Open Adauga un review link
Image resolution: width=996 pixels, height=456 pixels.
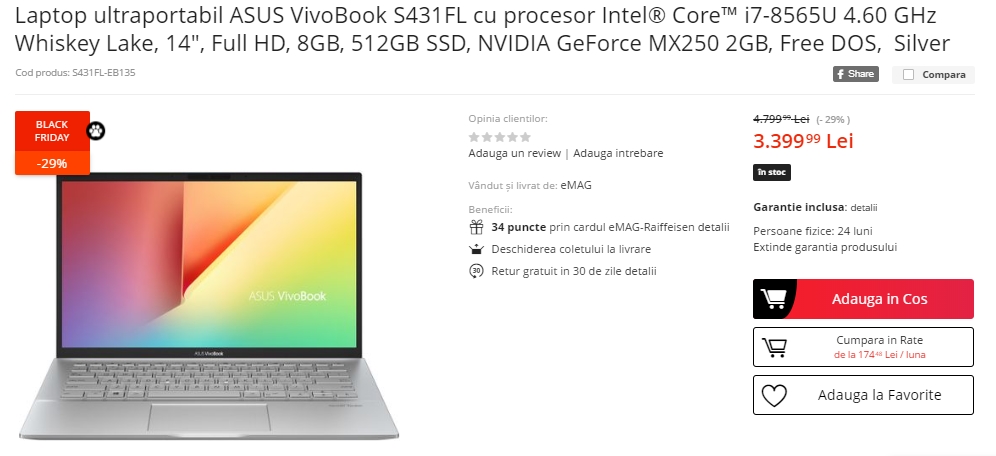[515, 153]
